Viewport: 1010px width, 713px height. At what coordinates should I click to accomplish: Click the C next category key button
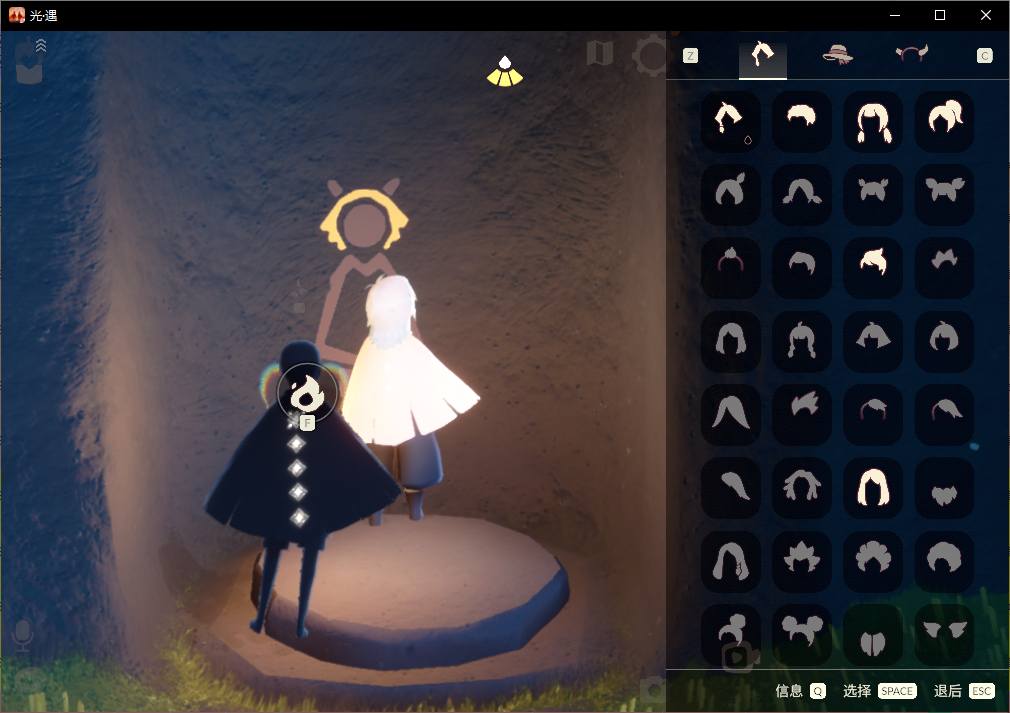[x=984, y=56]
